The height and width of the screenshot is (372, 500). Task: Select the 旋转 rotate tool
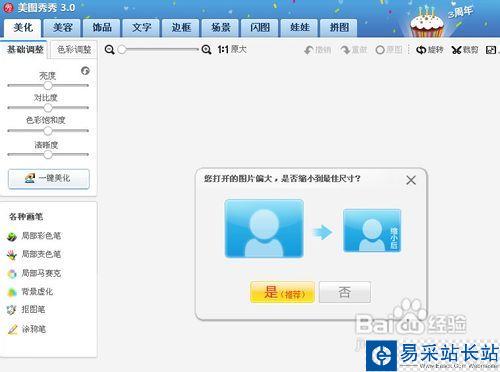coord(430,50)
